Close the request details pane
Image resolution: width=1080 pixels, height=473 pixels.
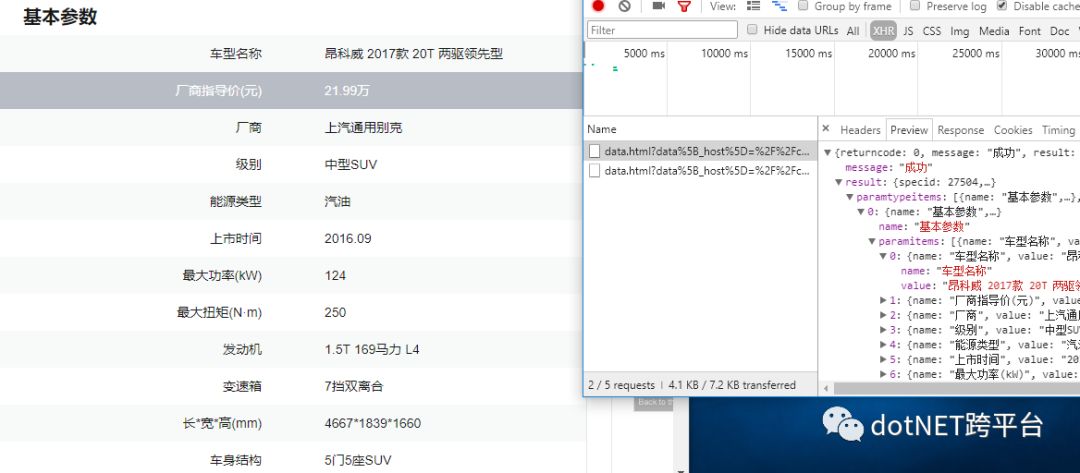pyautogui.click(x=826, y=129)
